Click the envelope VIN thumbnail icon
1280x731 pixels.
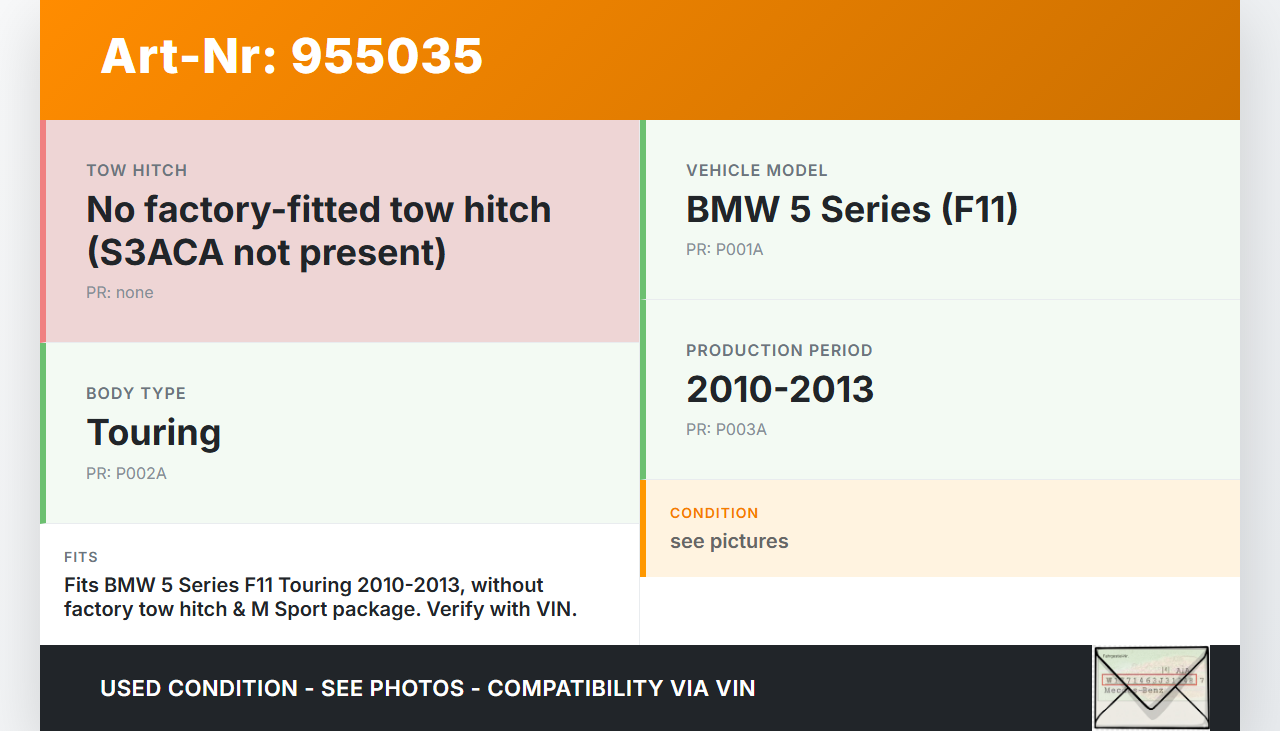pyautogui.click(x=1151, y=687)
